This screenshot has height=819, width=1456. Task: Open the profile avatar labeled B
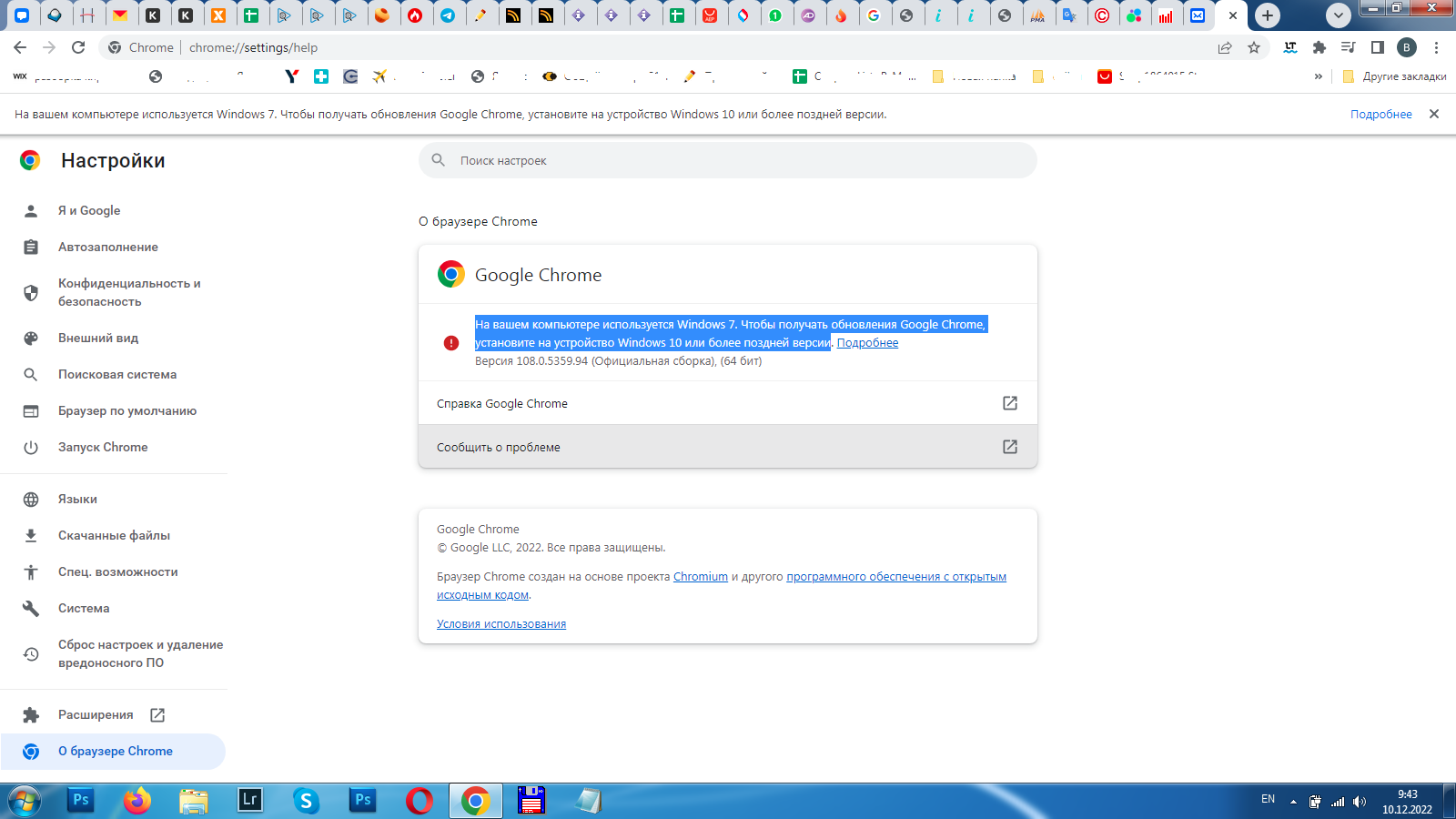1407,47
